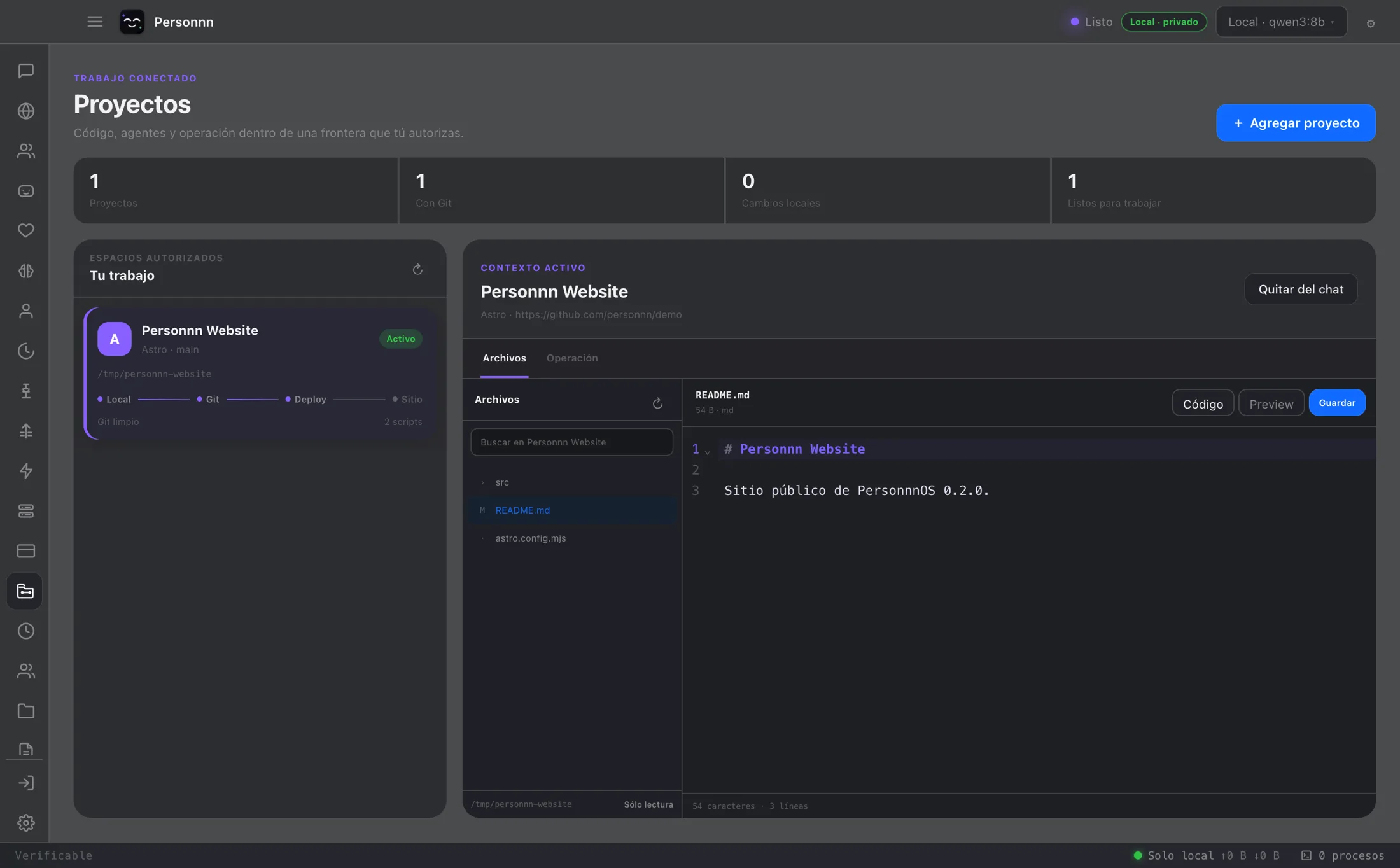This screenshot has width=1400, height=868.
Task: Open the gear settings icon in sidebar
Action: click(25, 823)
